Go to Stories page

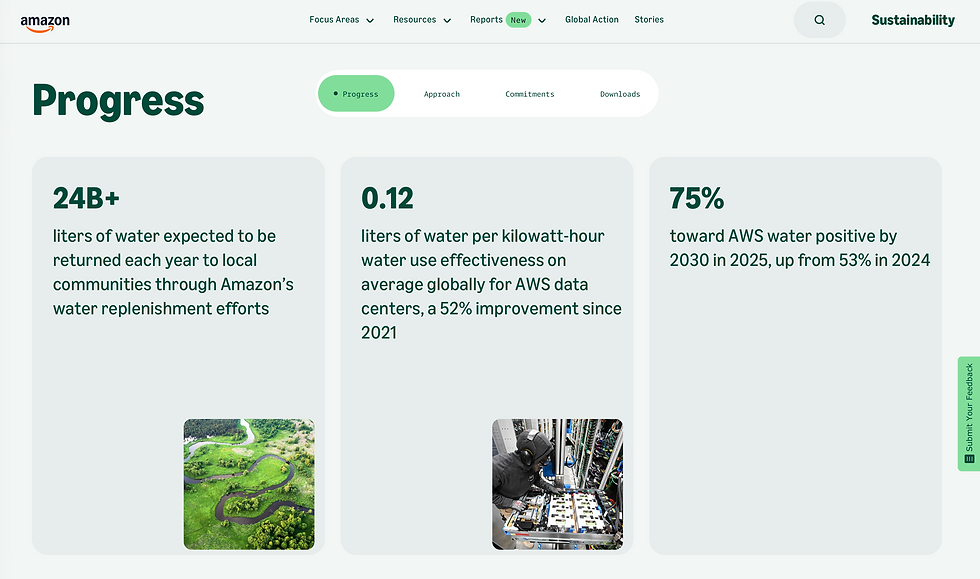click(649, 20)
